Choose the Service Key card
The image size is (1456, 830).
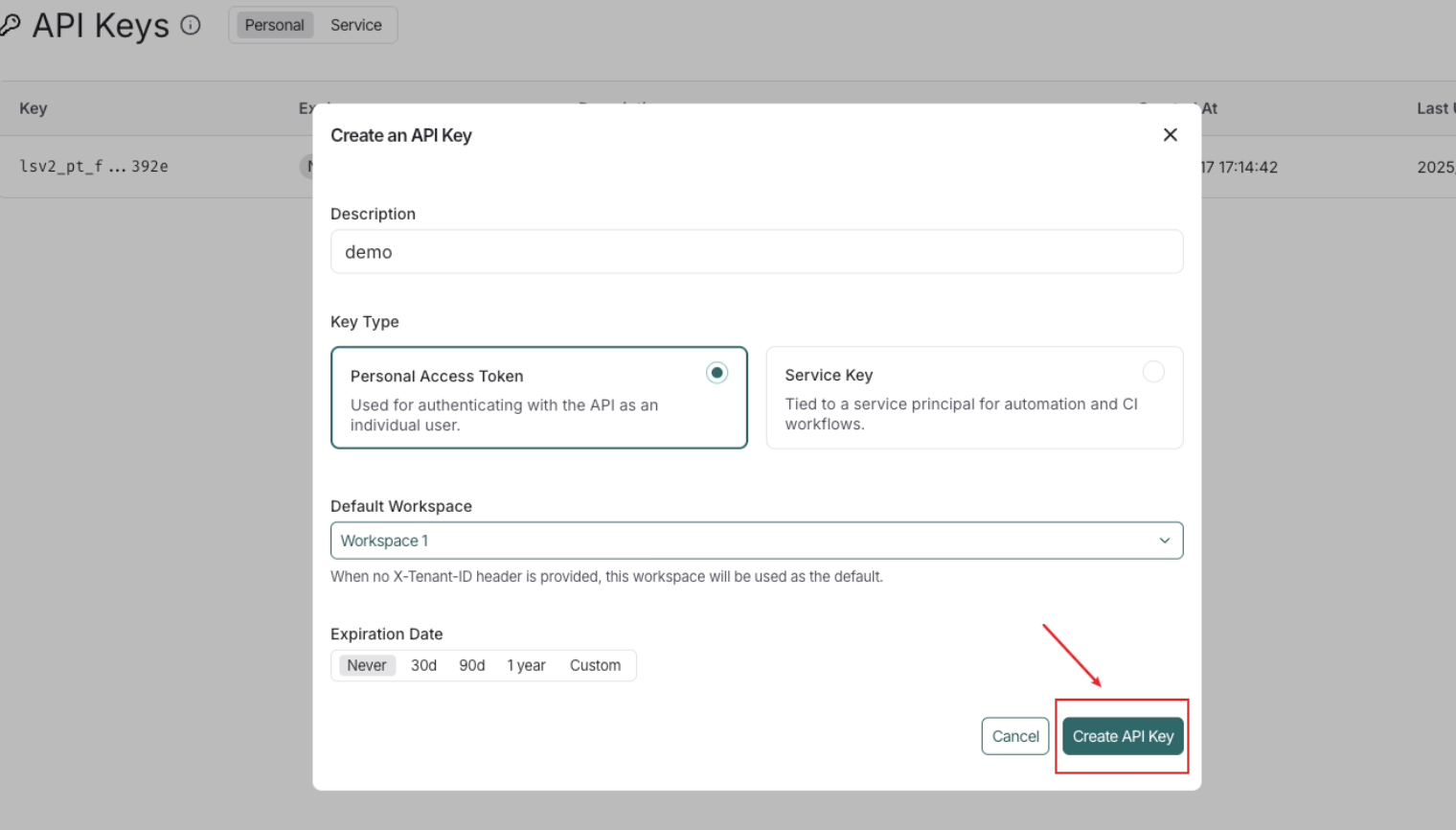point(973,398)
